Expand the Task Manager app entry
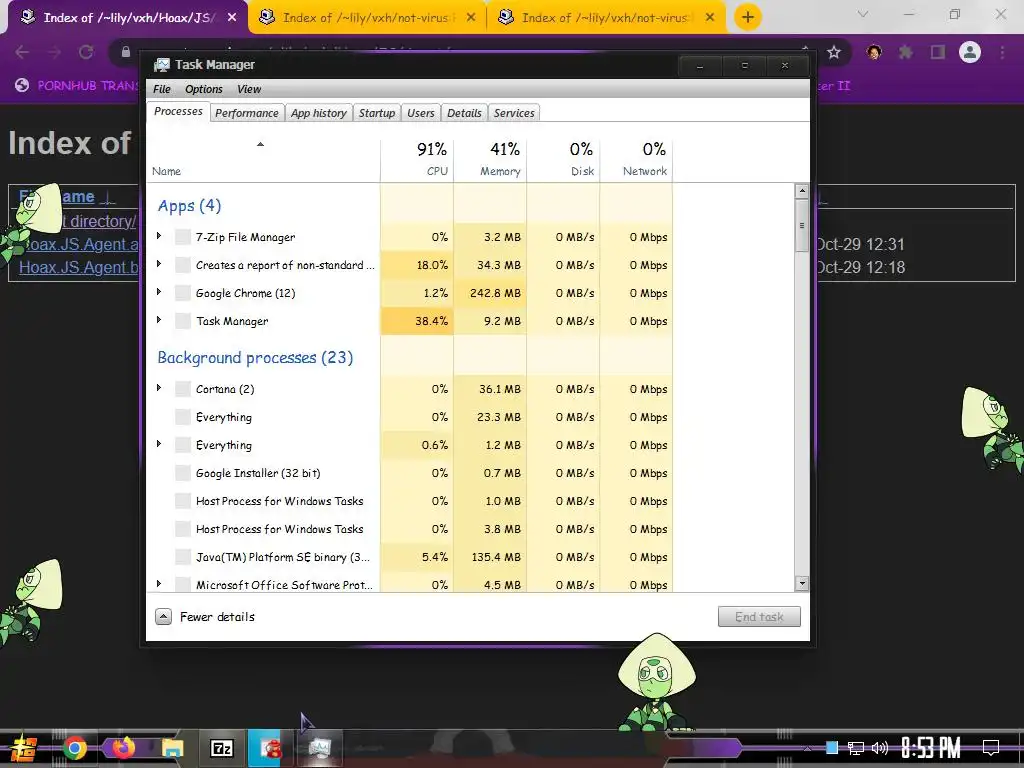The image size is (1024, 768). pyautogui.click(x=159, y=320)
